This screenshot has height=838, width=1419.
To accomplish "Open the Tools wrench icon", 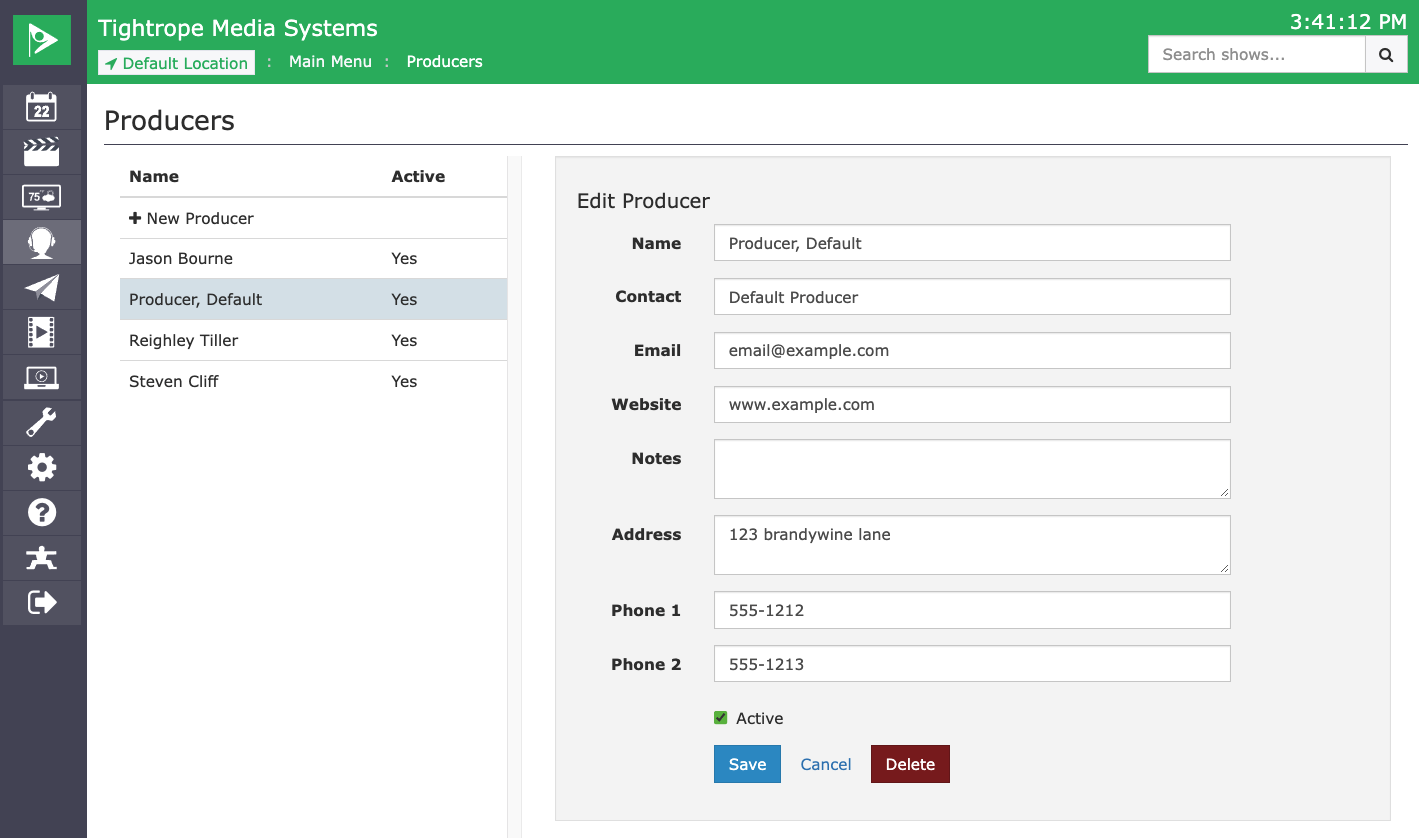I will click(x=41, y=422).
